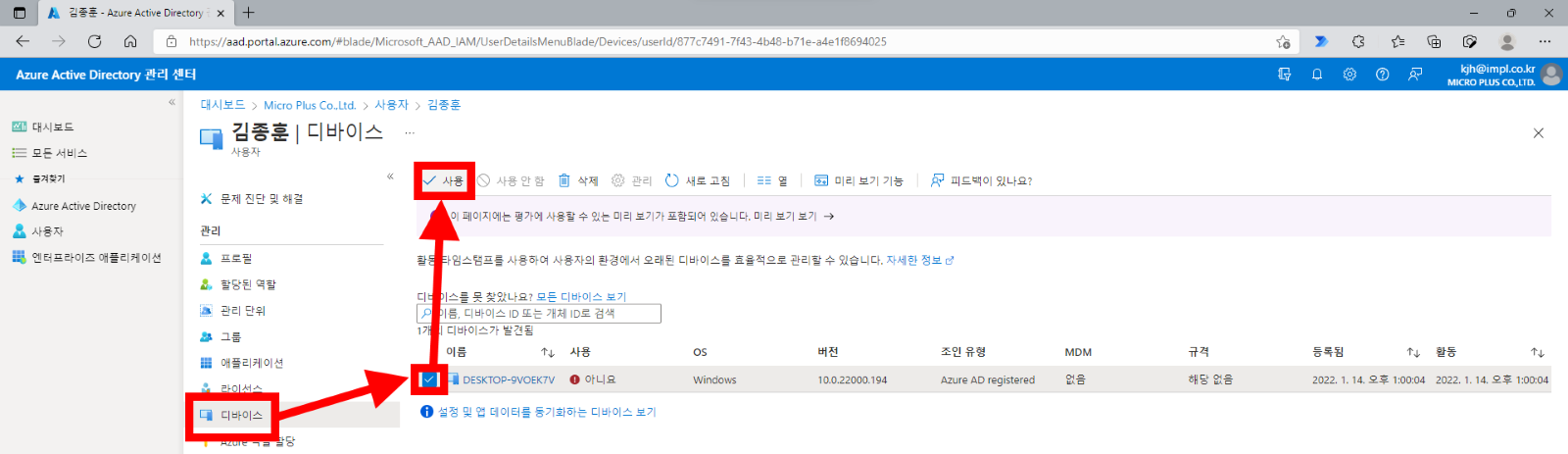Open browser extensions puzzle icon
This screenshot has width=1568, height=454.
(1358, 41)
